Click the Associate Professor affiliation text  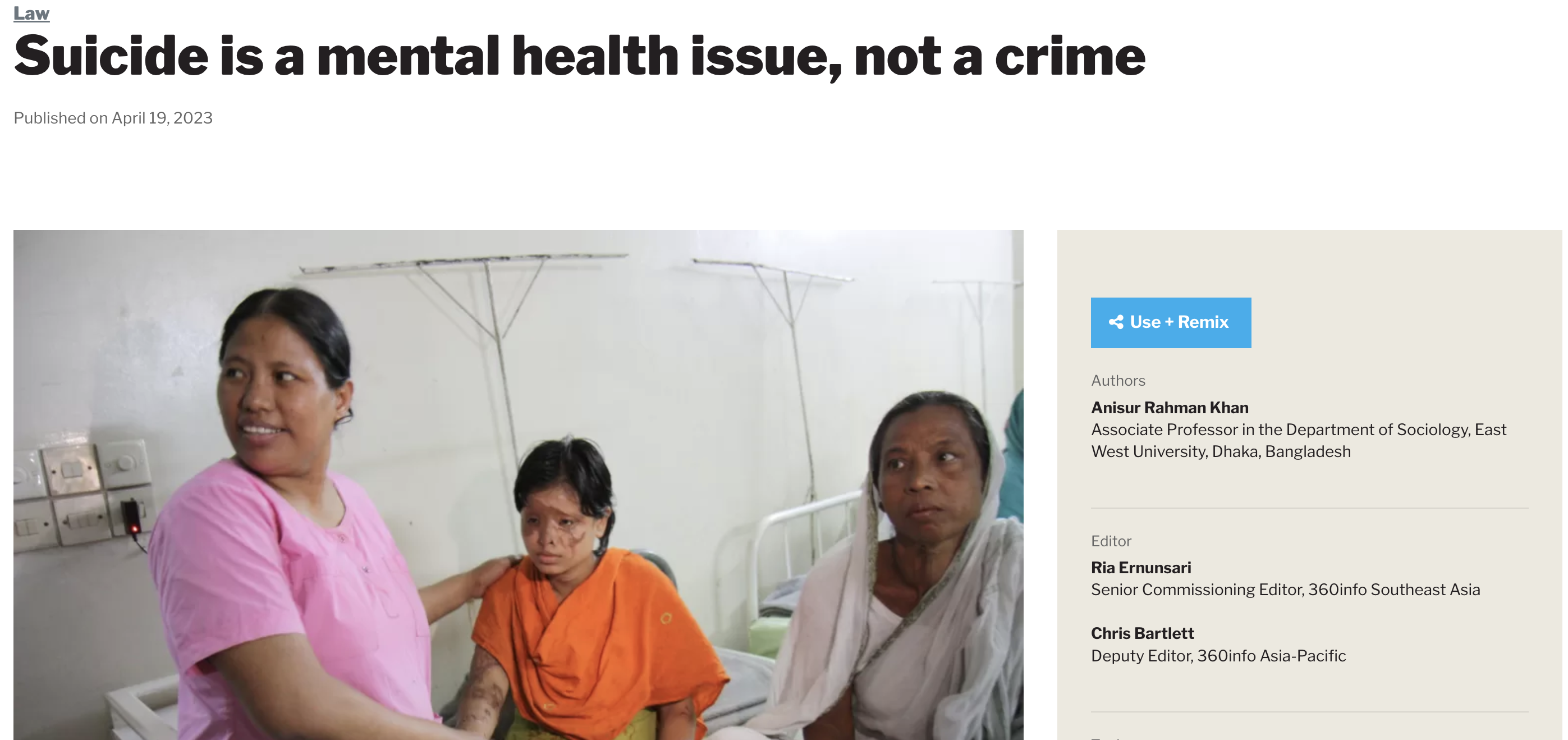coord(1299,440)
